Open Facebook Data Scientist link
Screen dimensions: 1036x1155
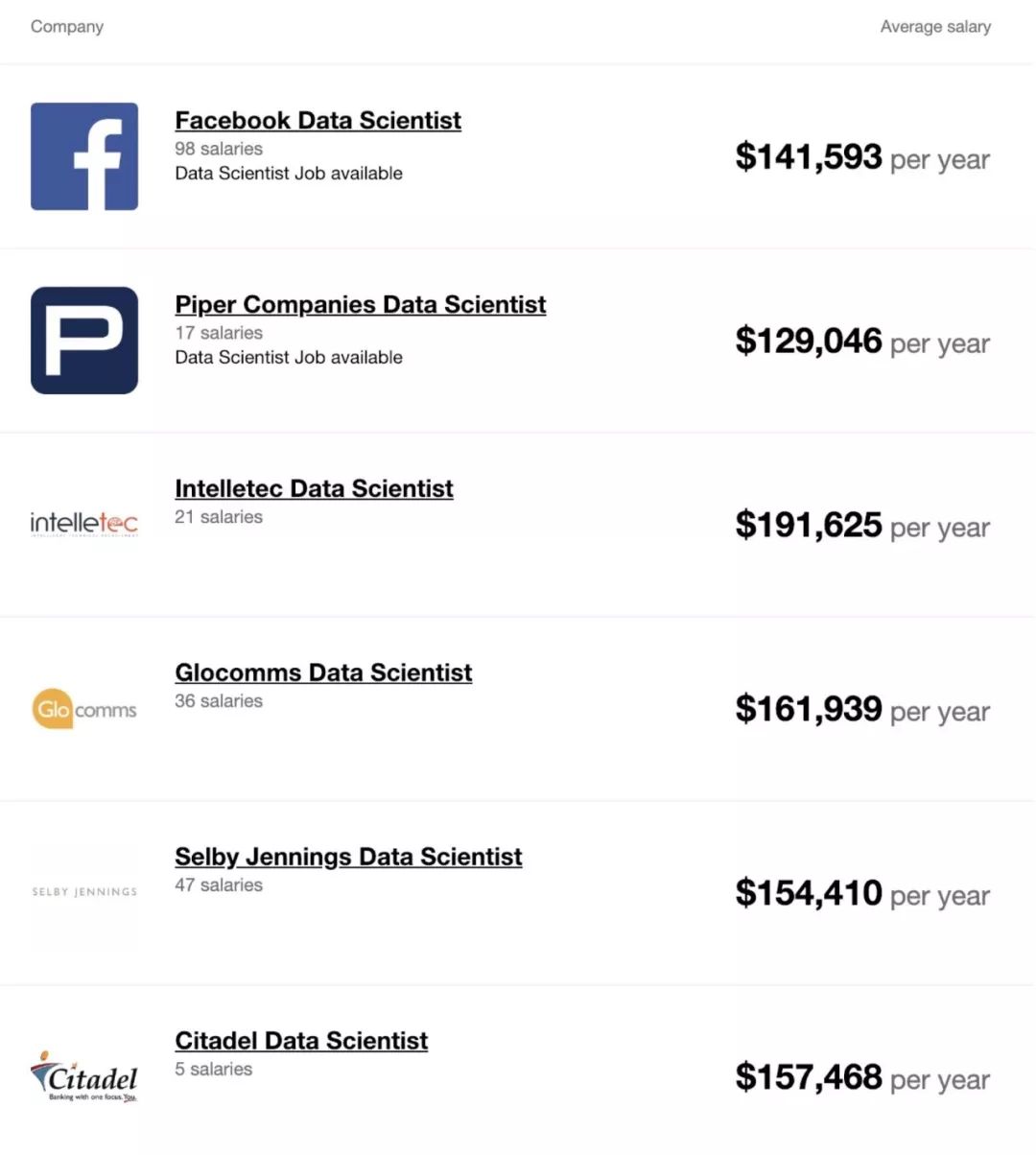tap(318, 121)
